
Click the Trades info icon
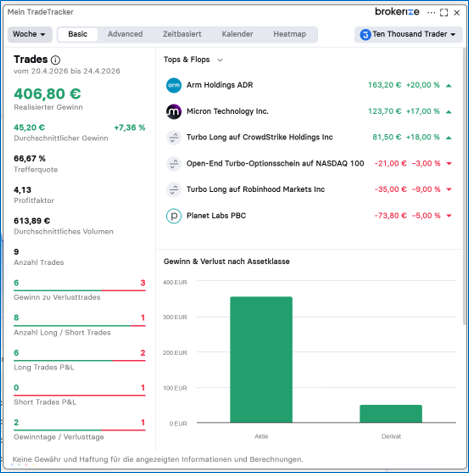click(x=55, y=60)
